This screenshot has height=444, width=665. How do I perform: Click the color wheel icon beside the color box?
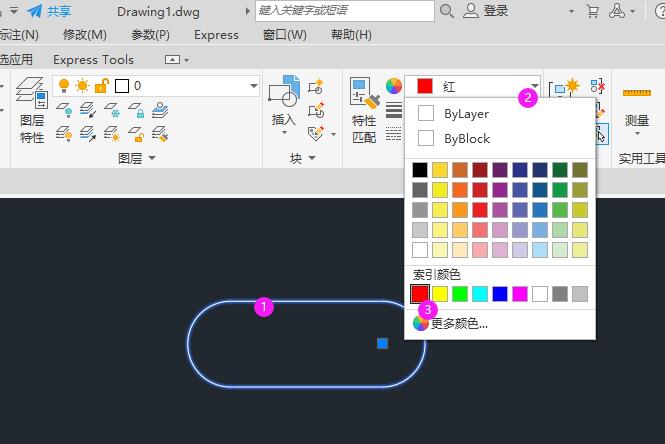tap(394, 86)
